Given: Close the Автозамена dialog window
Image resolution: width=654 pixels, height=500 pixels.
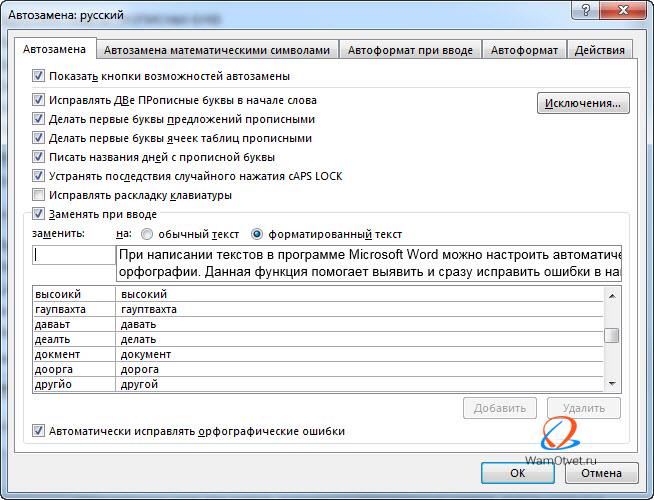Looking at the screenshot, I should pos(623,10).
